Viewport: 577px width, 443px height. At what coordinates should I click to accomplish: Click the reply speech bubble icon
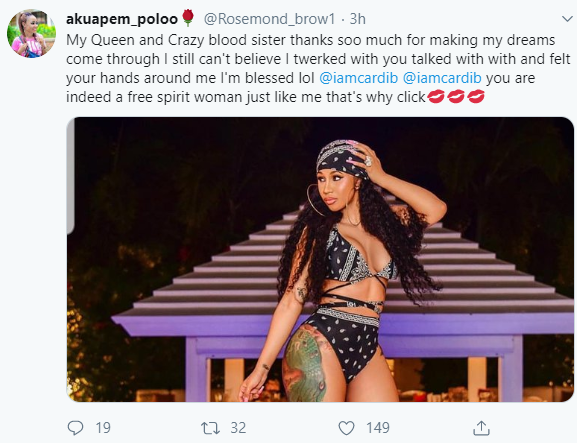click(75, 428)
